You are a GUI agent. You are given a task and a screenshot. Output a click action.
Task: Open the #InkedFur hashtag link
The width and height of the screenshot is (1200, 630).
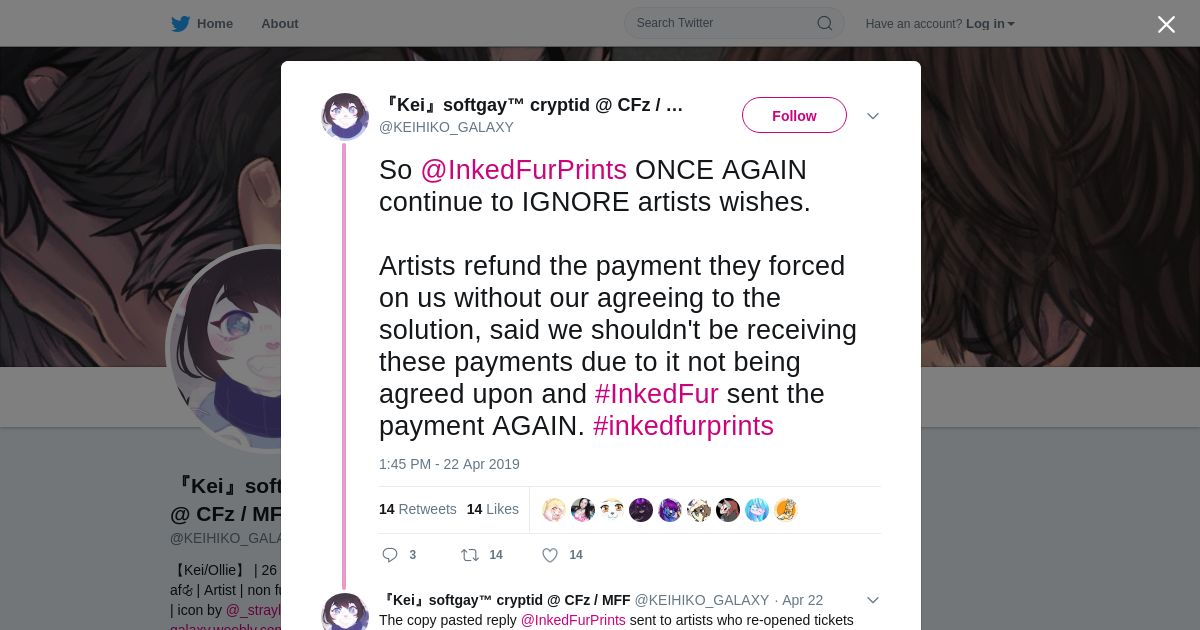pos(656,394)
